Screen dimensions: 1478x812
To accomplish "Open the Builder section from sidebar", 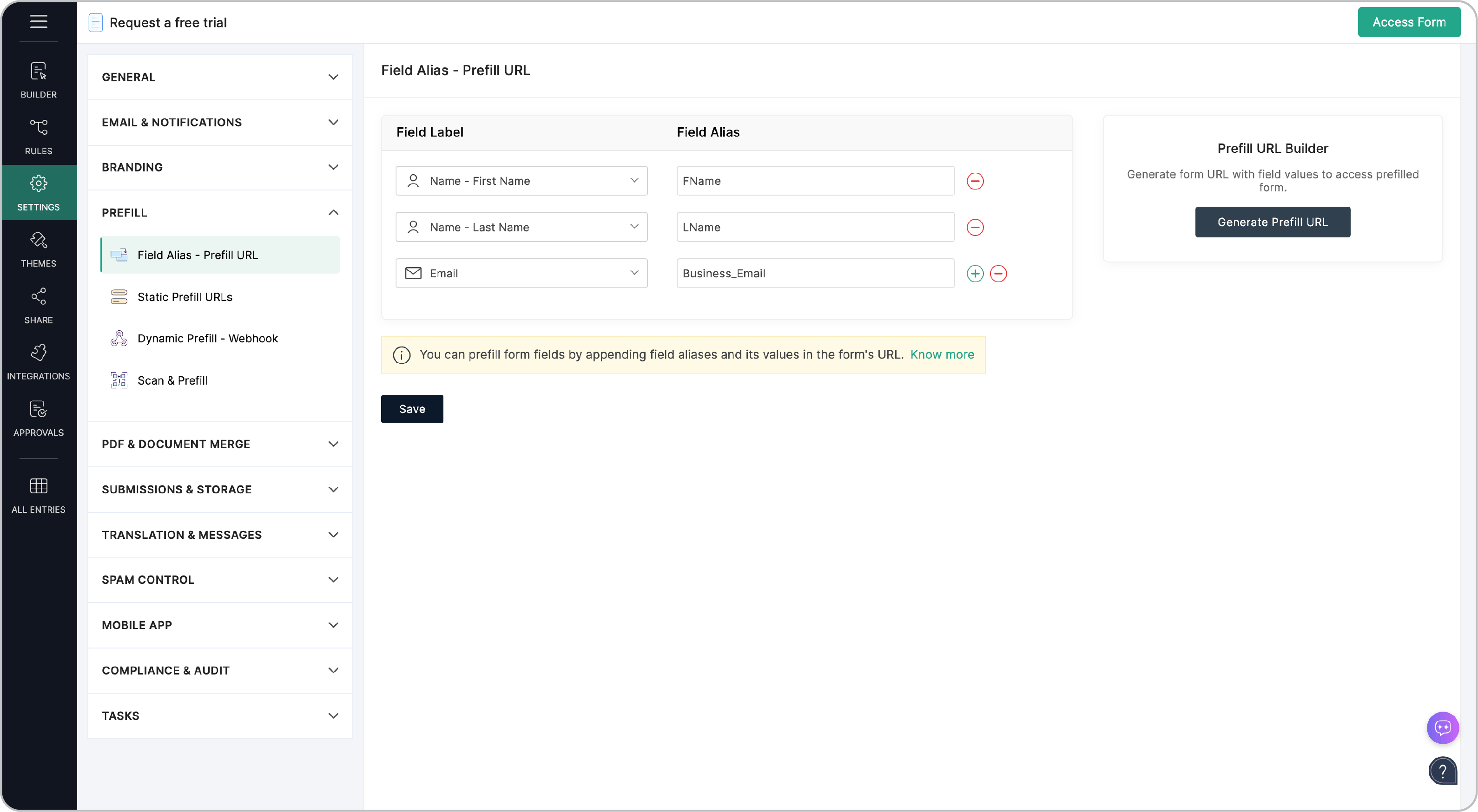I will click(x=39, y=79).
